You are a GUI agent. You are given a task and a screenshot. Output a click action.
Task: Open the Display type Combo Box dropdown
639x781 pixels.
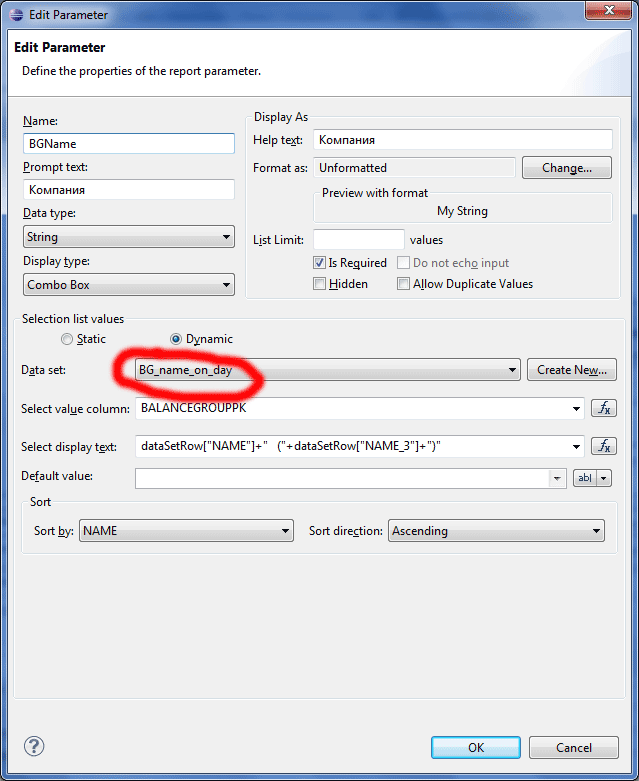(x=129, y=285)
